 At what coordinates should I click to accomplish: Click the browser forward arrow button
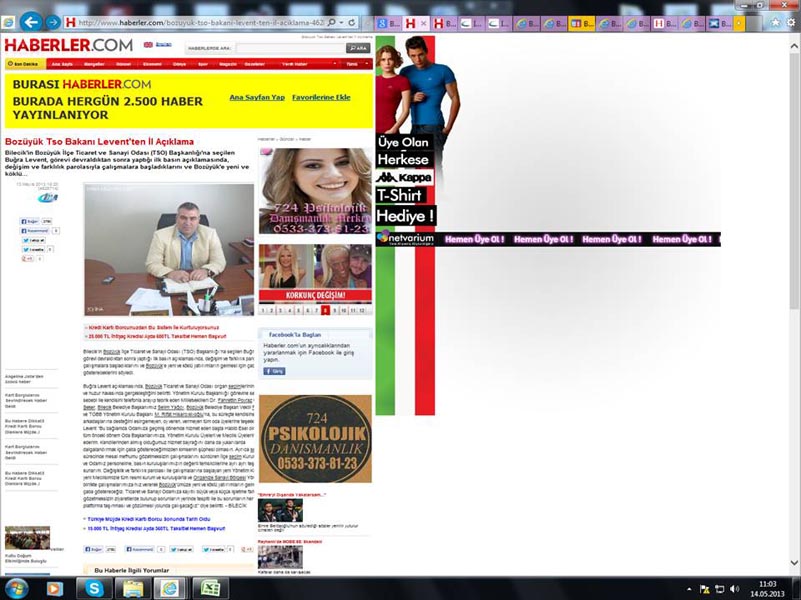53,22
